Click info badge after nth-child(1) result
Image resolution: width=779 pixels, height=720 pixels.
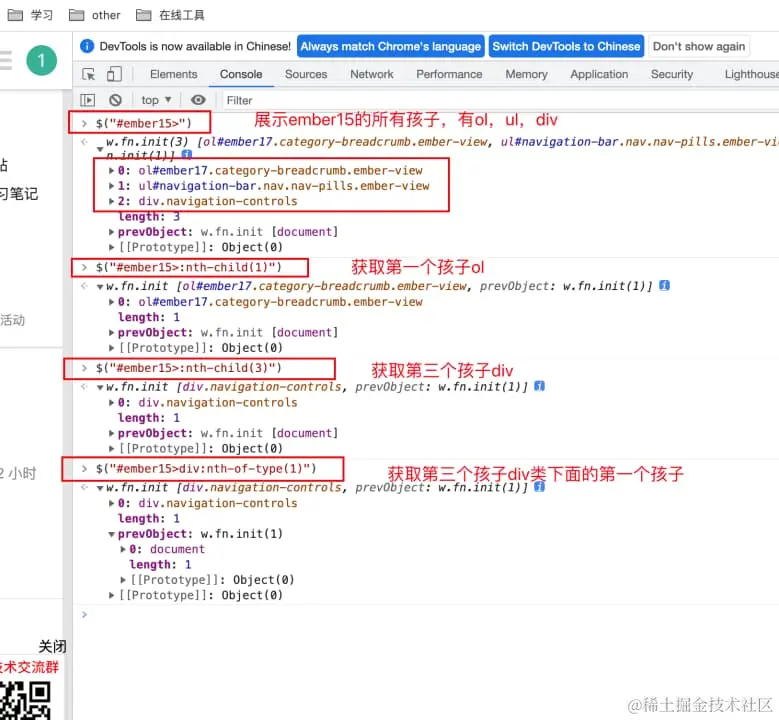pos(664,285)
